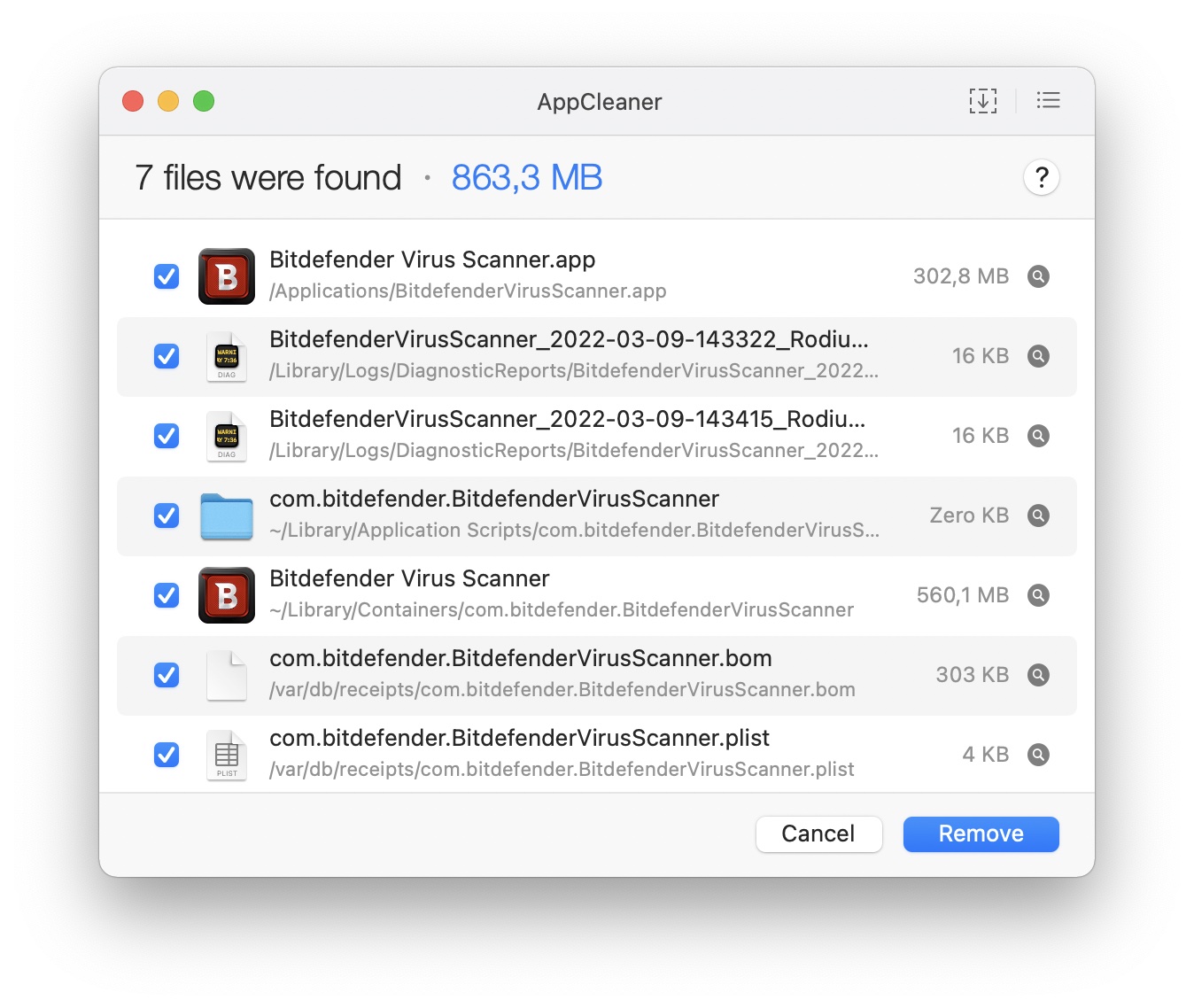Reveal the 143415 diagnostic report in Finder
This screenshot has height=1008, width=1194.
point(1038,436)
